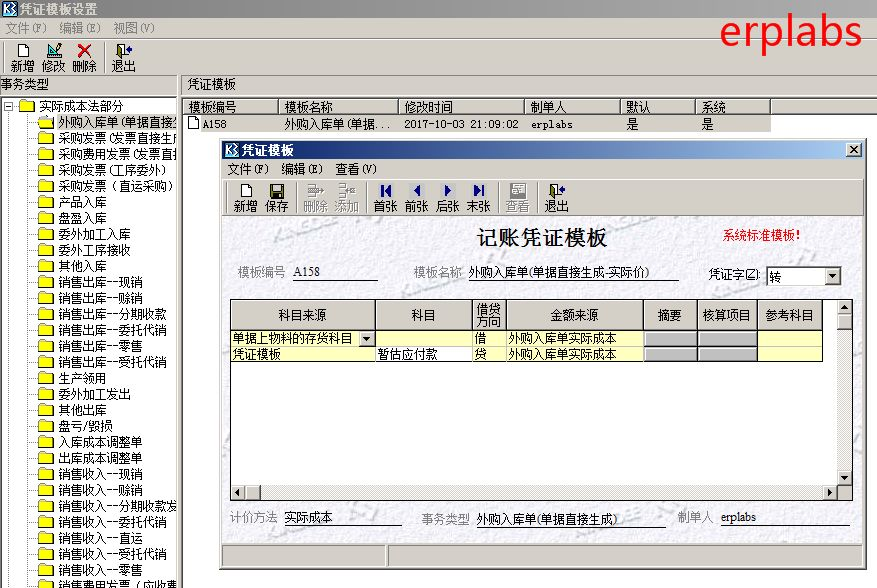Select 采购发票(工序委外) tree item
Screen dimensions: 877x588
112,170
